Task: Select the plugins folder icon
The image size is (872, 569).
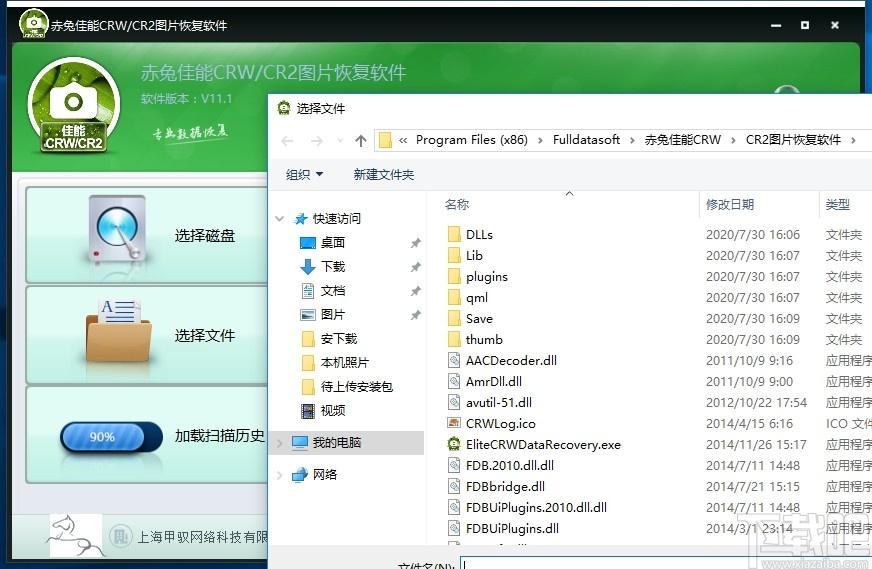Action: pos(454,276)
